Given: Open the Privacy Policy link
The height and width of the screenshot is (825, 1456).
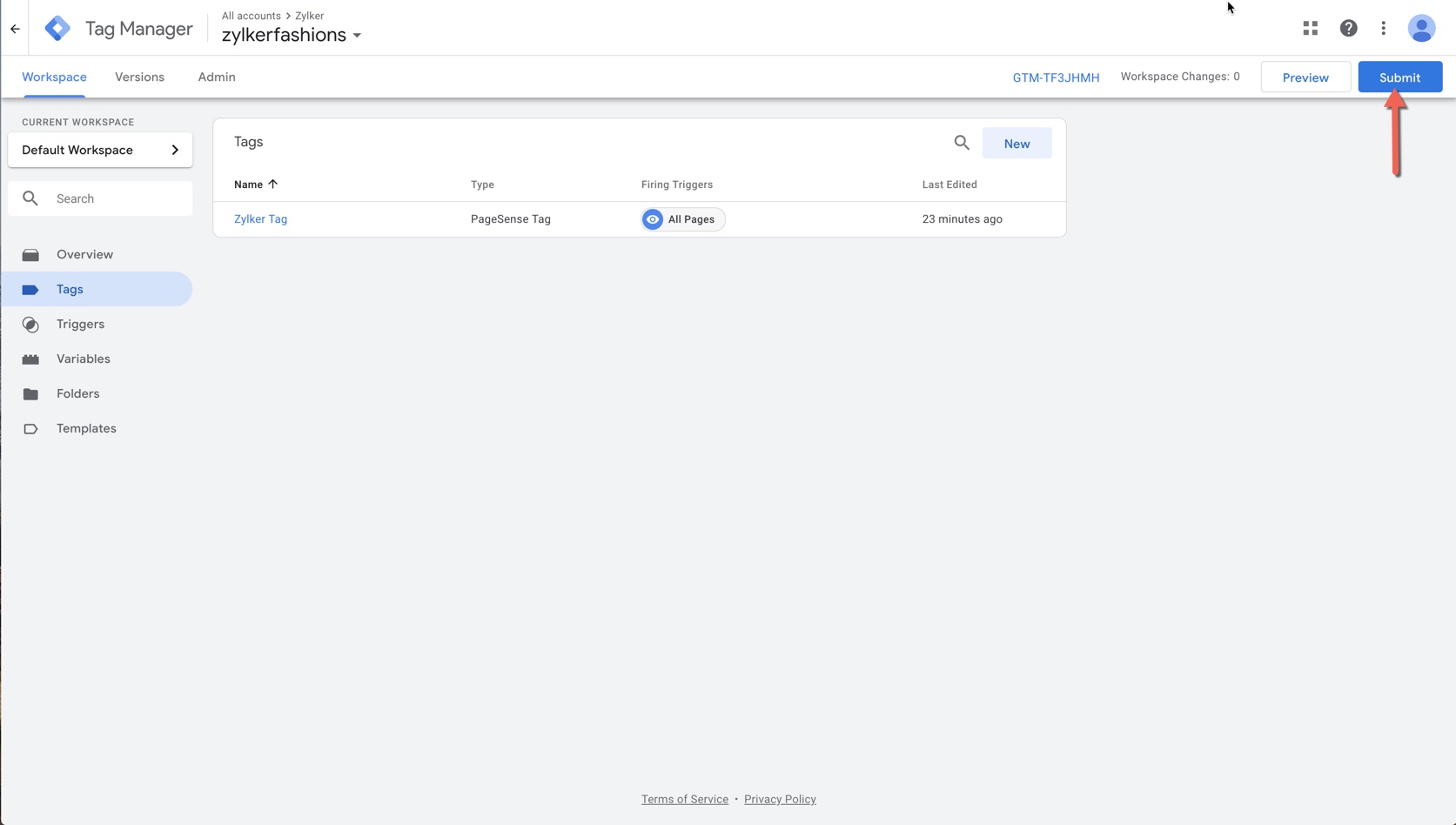Looking at the screenshot, I should point(780,799).
